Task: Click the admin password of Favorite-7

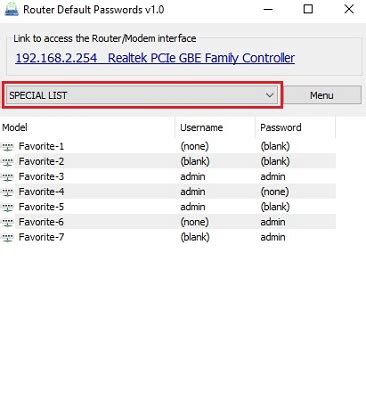Action: tap(273, 237)
